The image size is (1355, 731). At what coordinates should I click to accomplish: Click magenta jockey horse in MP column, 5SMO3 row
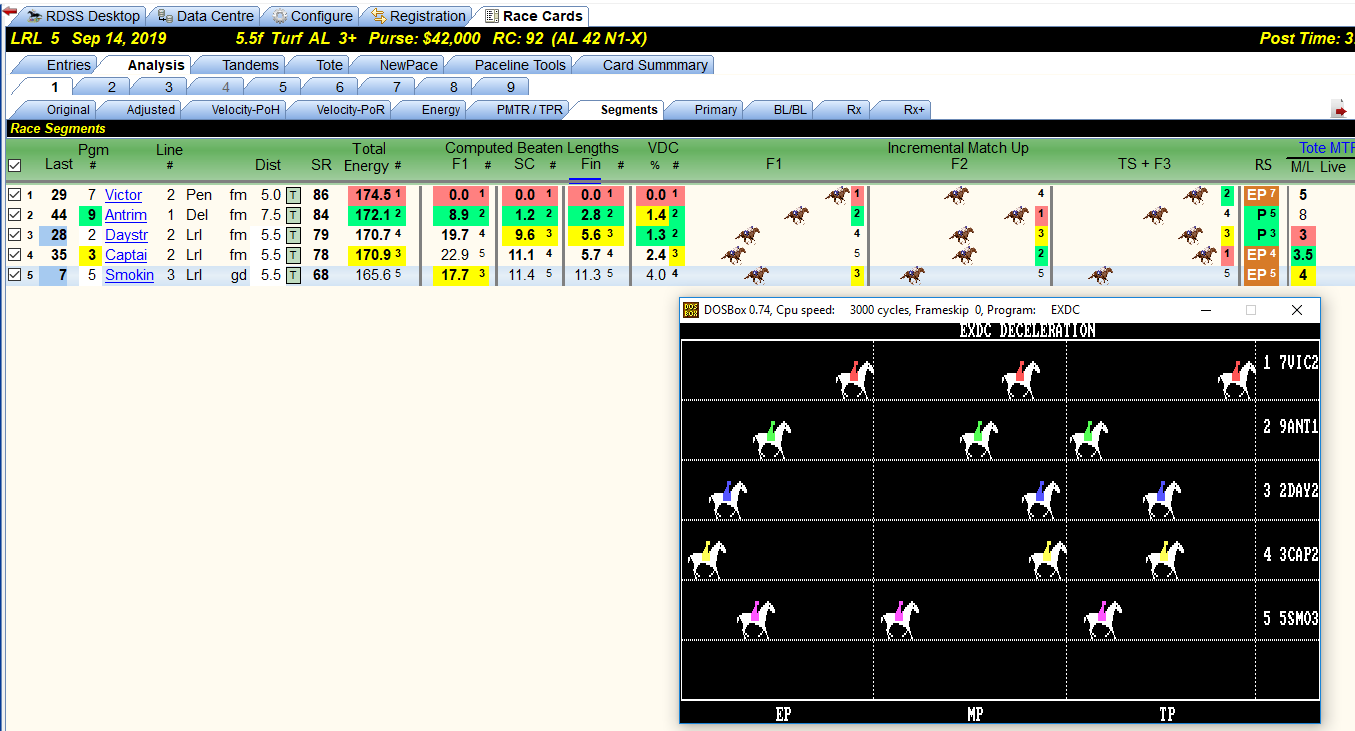click(900, 619)
